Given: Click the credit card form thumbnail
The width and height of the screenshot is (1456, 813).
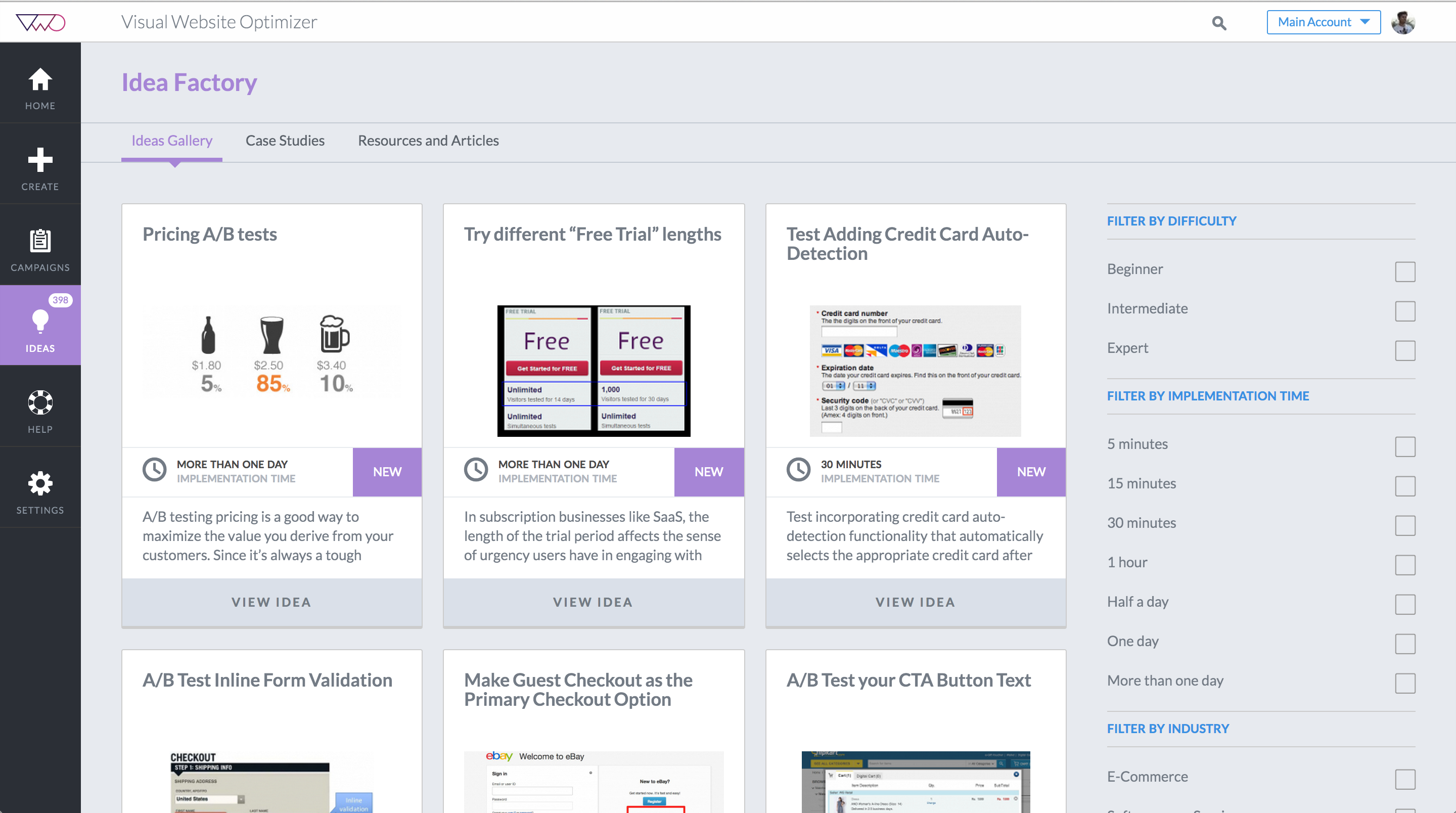Looking at the screenshot, I should click(916, 371).
